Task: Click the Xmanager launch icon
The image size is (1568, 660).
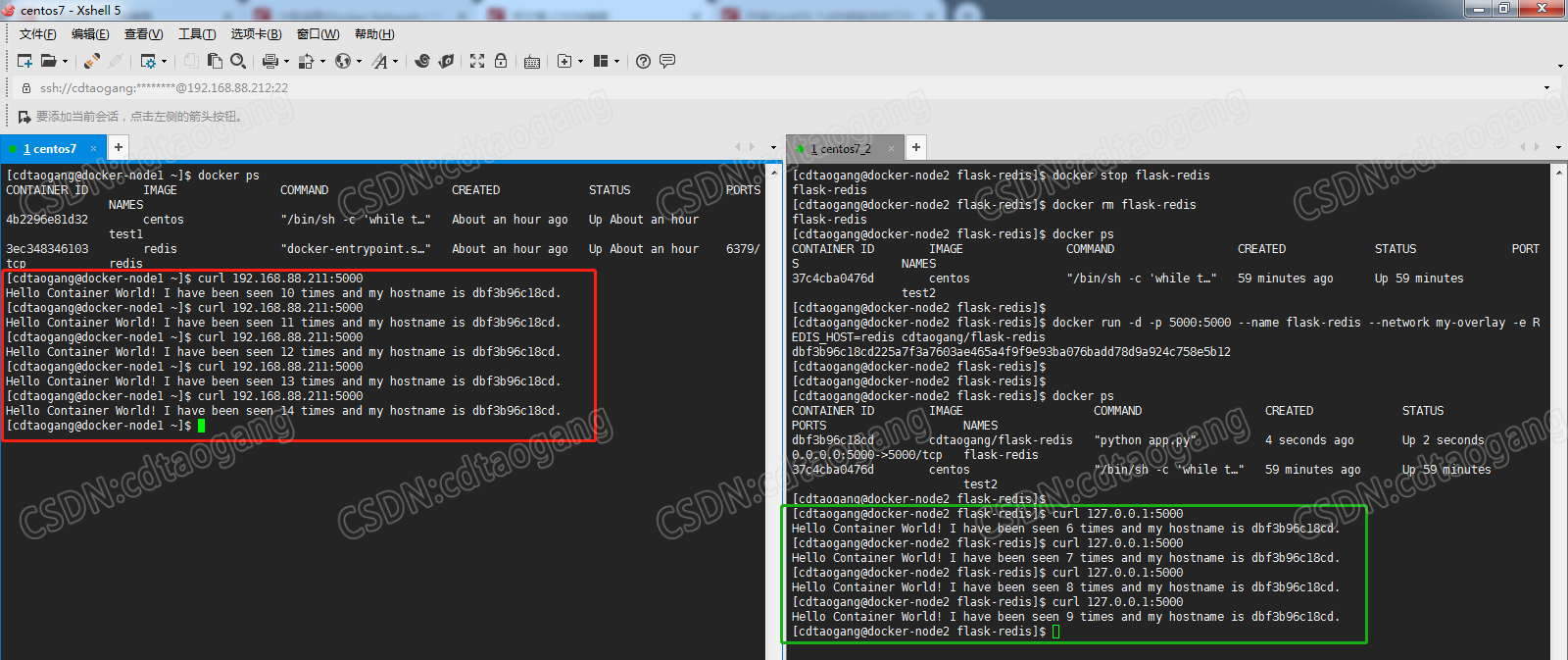Action: [x=446, y=61]
